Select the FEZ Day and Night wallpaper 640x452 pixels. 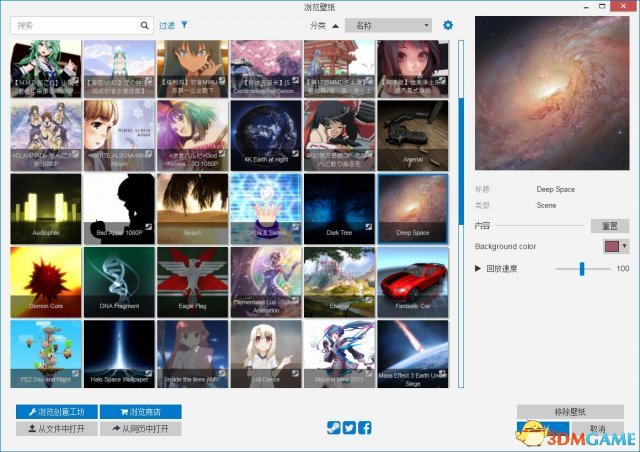tap(46, 354)
